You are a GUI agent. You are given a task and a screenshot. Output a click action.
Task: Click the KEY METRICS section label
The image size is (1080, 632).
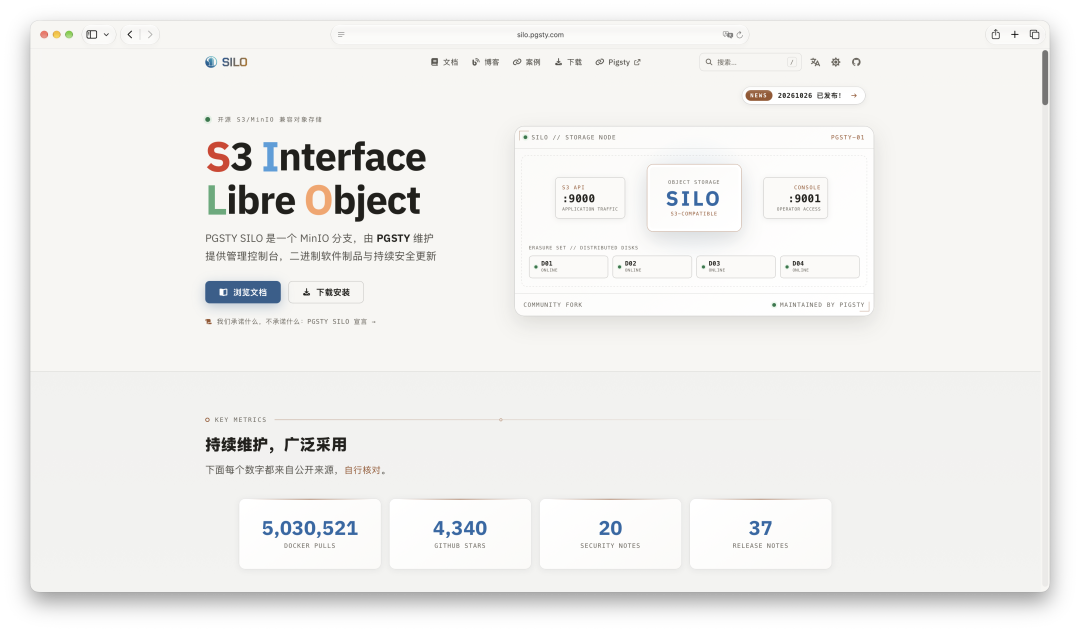click(x=240, y=419)
